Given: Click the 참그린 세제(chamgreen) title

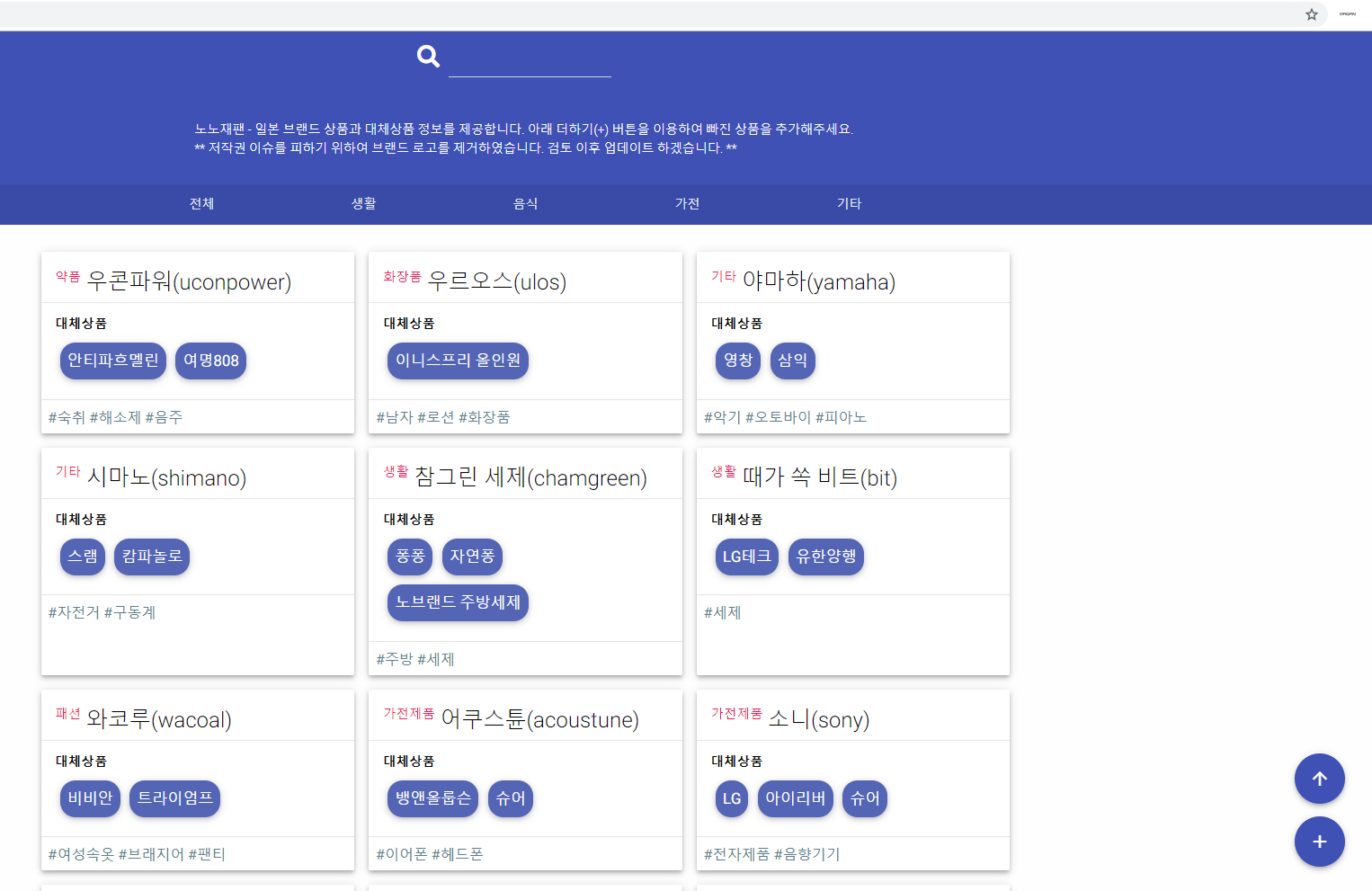Looking at the screenshot, I should pyautogui.click(x=530, y=477).
